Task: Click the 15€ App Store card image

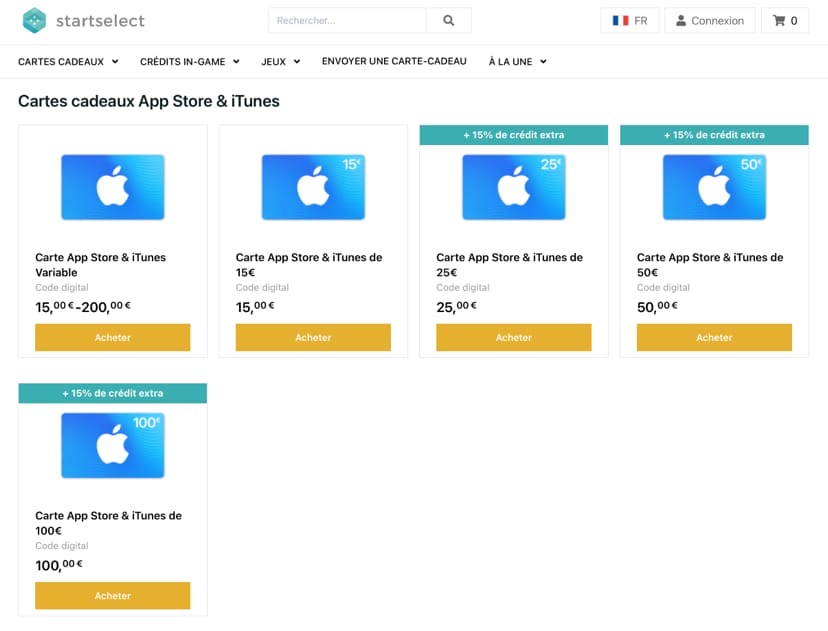Action: click(x=313, y=187)
